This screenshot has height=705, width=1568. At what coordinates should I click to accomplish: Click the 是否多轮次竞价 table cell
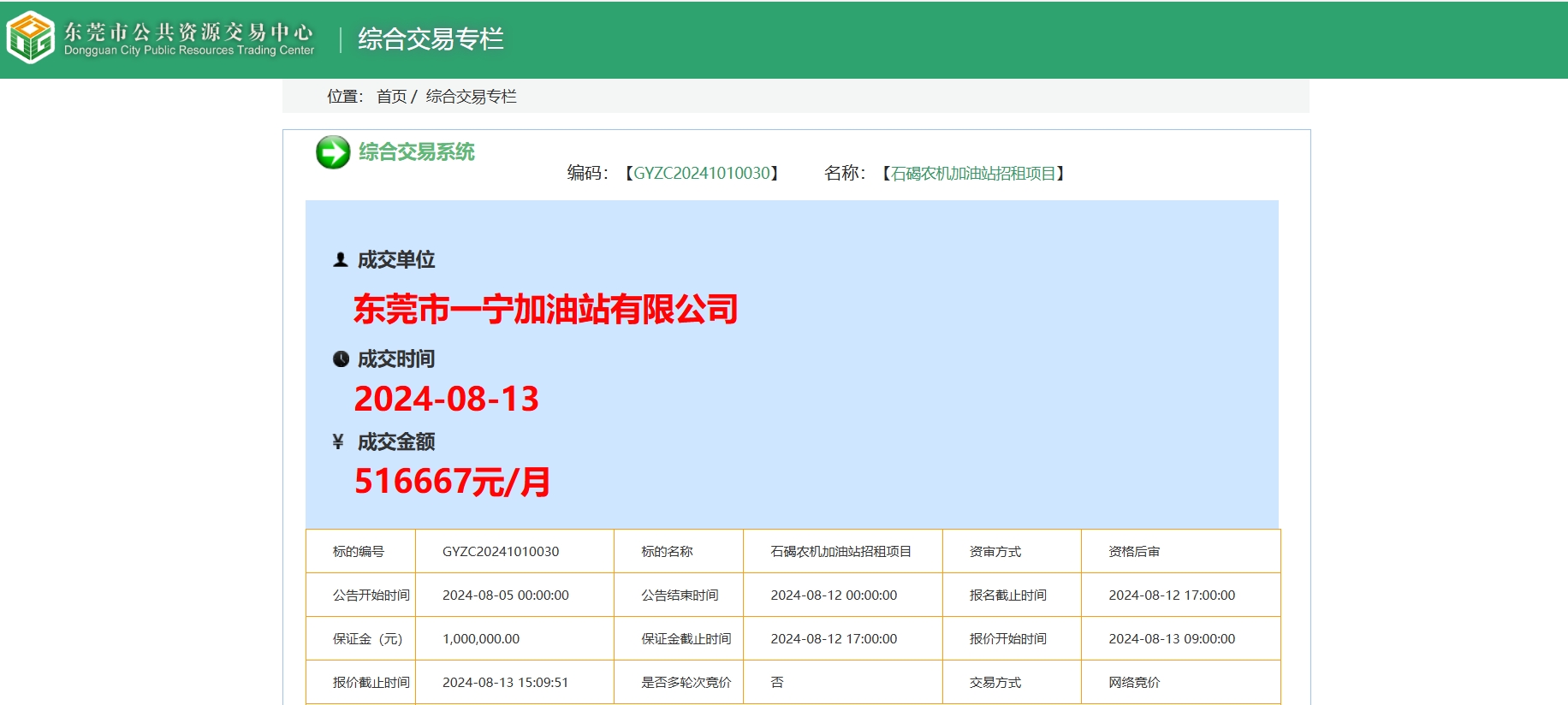point(679,683)
